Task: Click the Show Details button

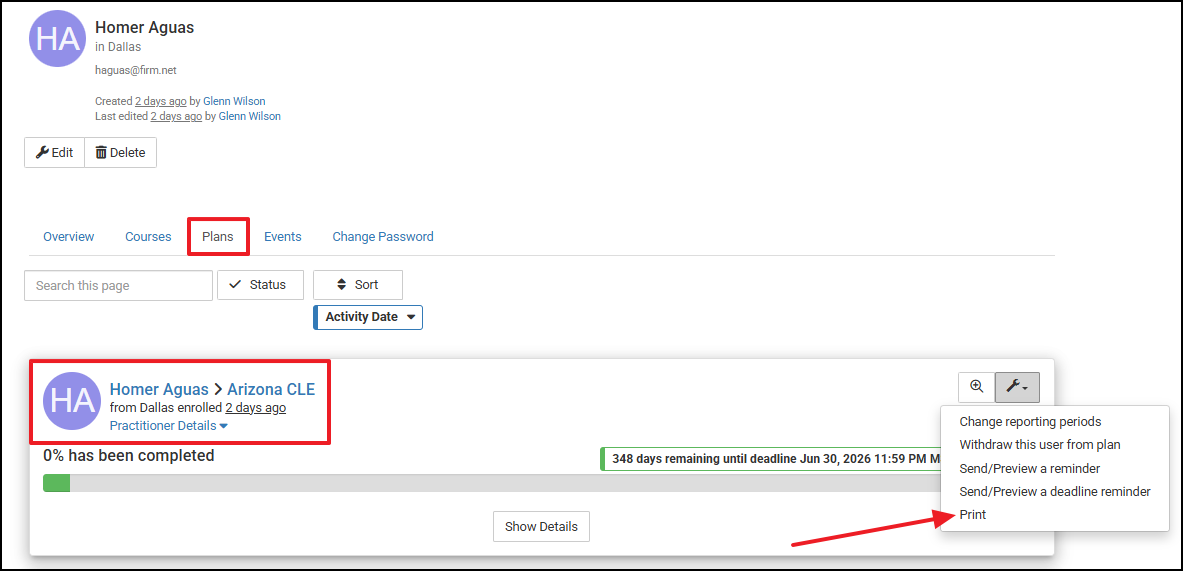Action: pyautogui.click(x=541, y=526)
